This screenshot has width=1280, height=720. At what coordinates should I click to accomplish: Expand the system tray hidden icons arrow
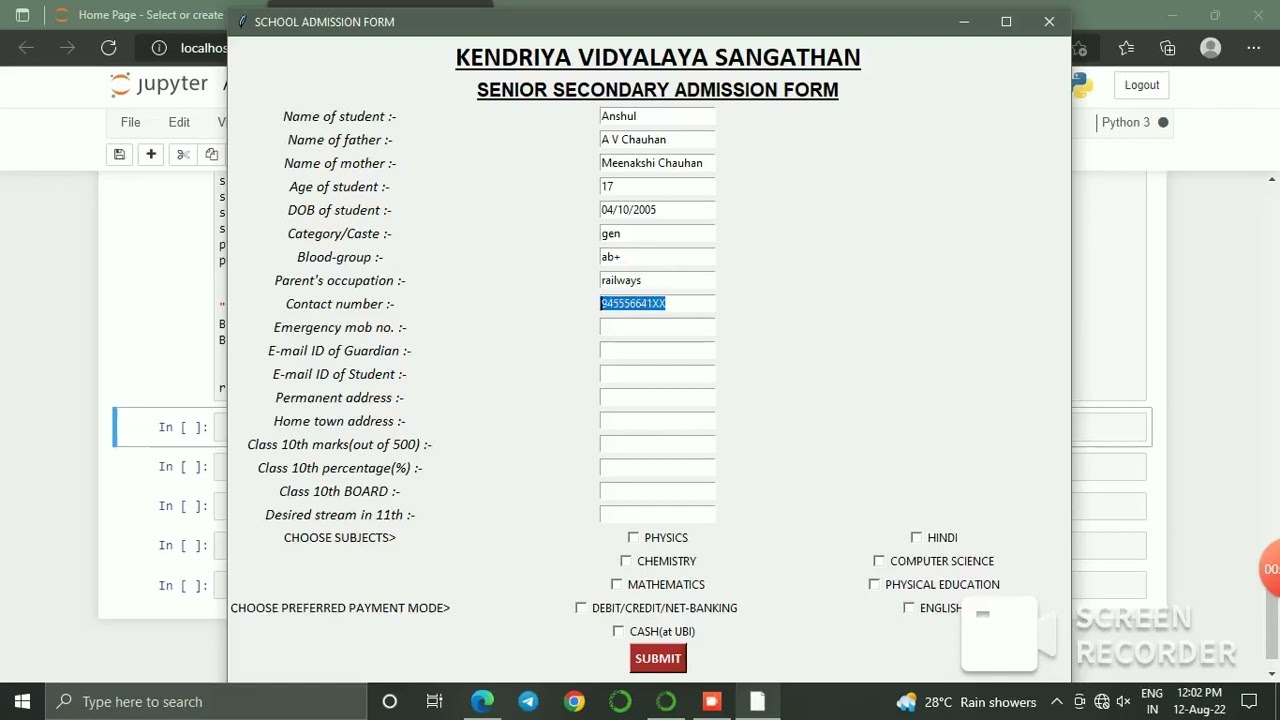click(1056, 702)
